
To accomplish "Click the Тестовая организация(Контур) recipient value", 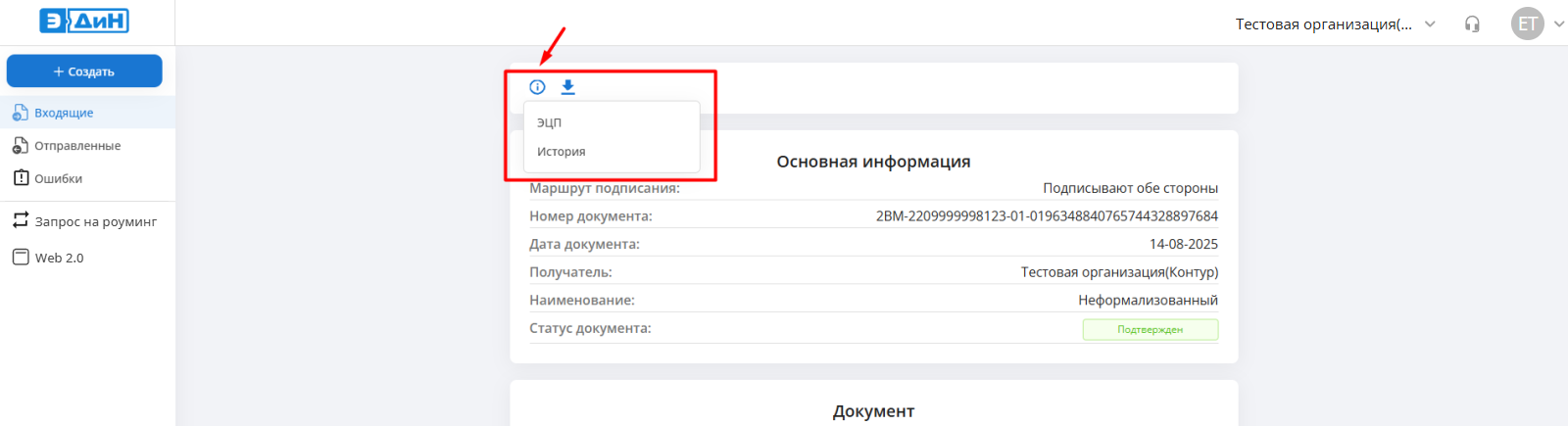I will (1119, 272).
